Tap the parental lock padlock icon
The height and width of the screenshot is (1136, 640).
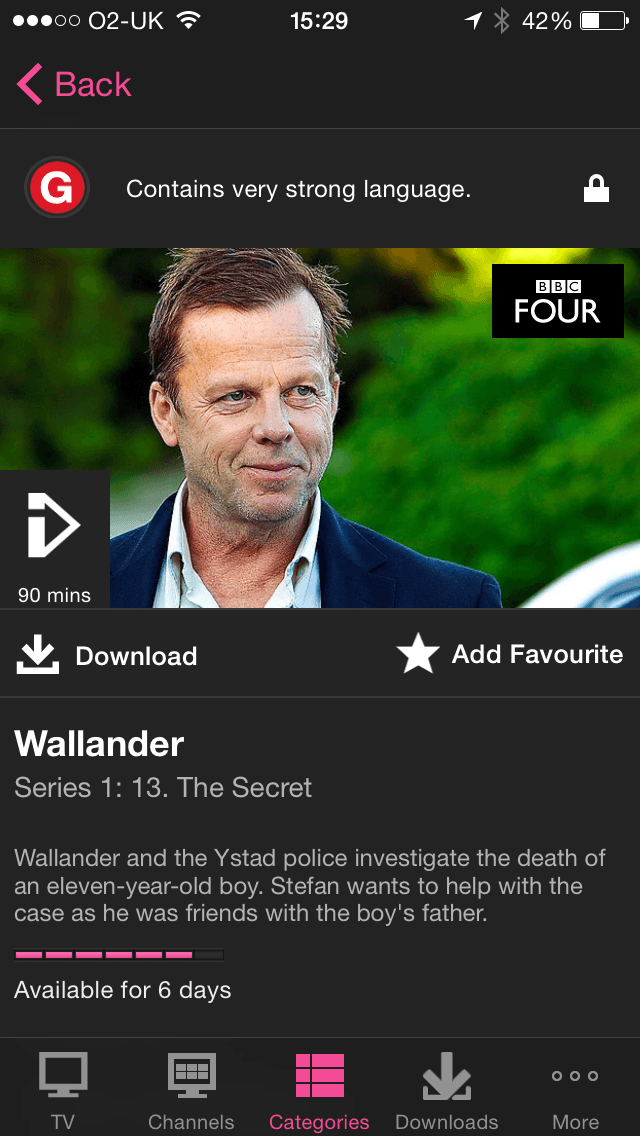point(597,191)
